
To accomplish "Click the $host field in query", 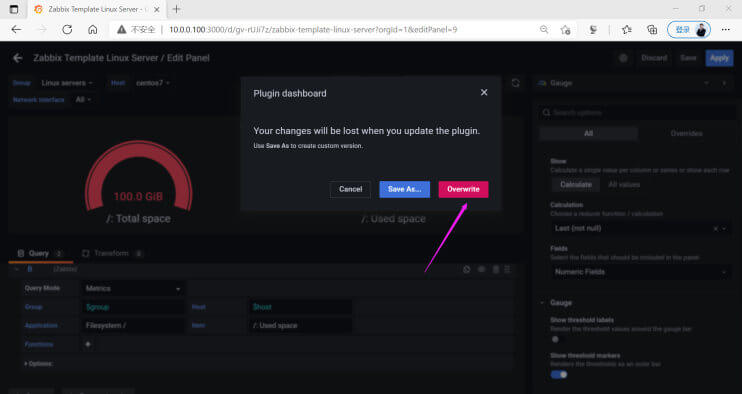I will coord(300,307).
